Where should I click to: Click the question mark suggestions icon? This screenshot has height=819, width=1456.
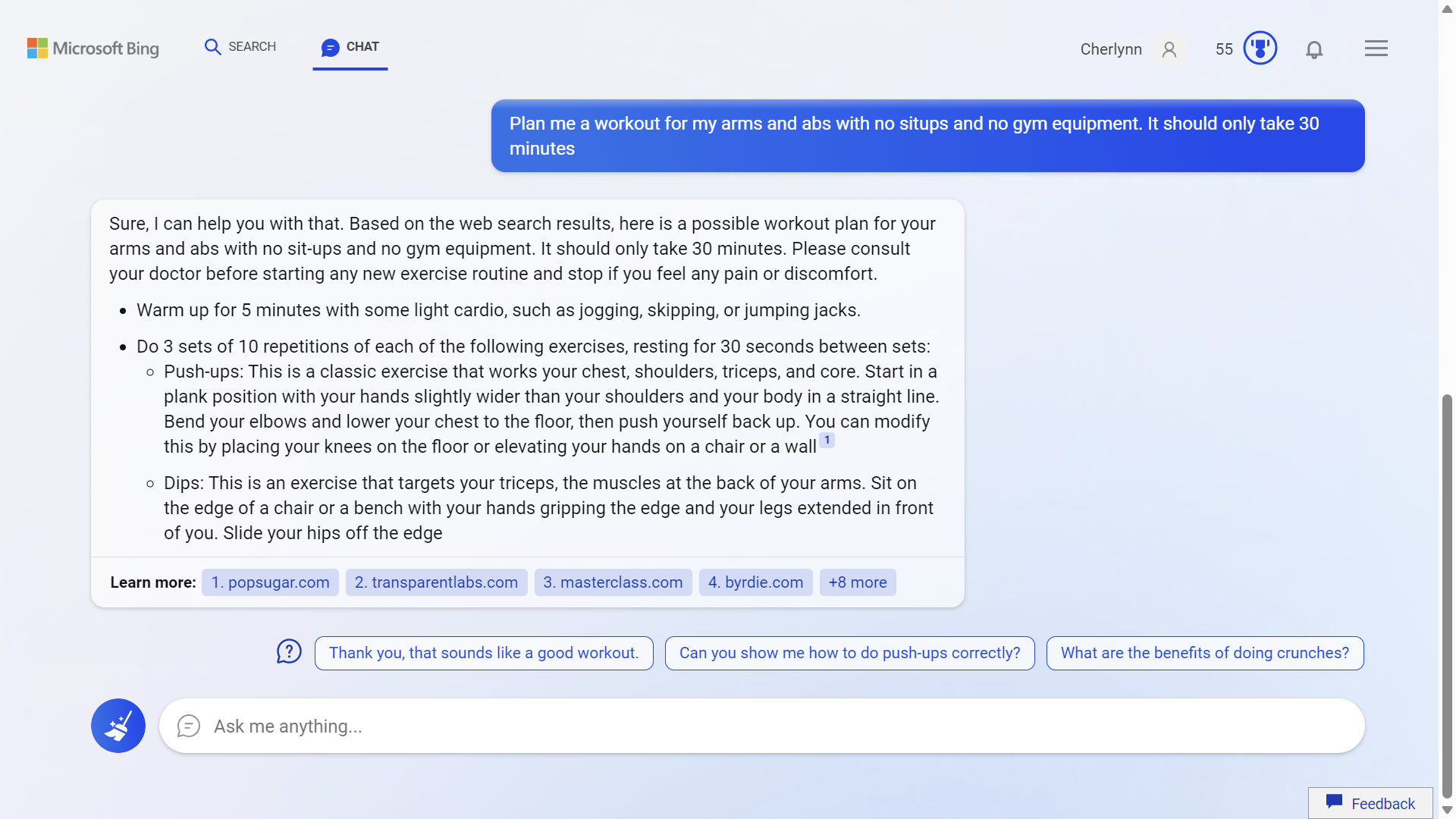point(289,653)
